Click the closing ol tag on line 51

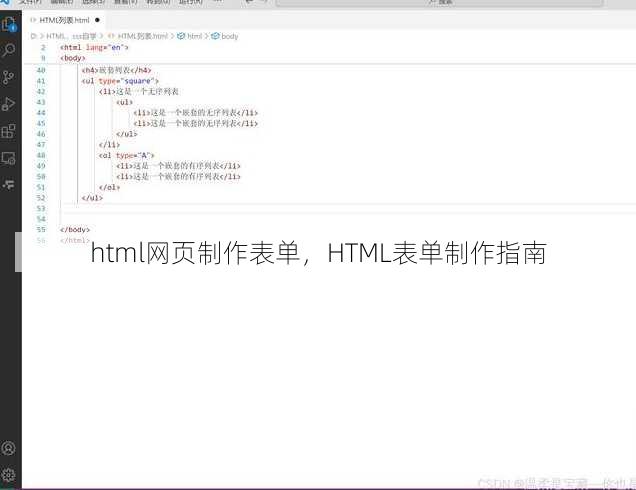coord(109,187)
